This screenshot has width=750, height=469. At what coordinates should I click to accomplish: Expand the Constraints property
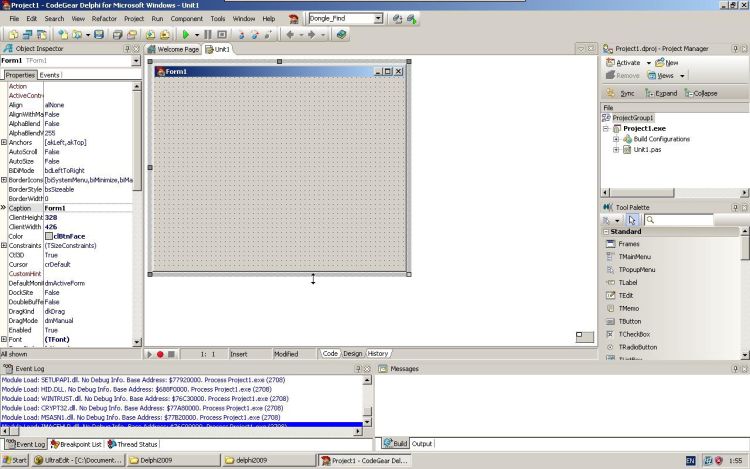point(4,246)
